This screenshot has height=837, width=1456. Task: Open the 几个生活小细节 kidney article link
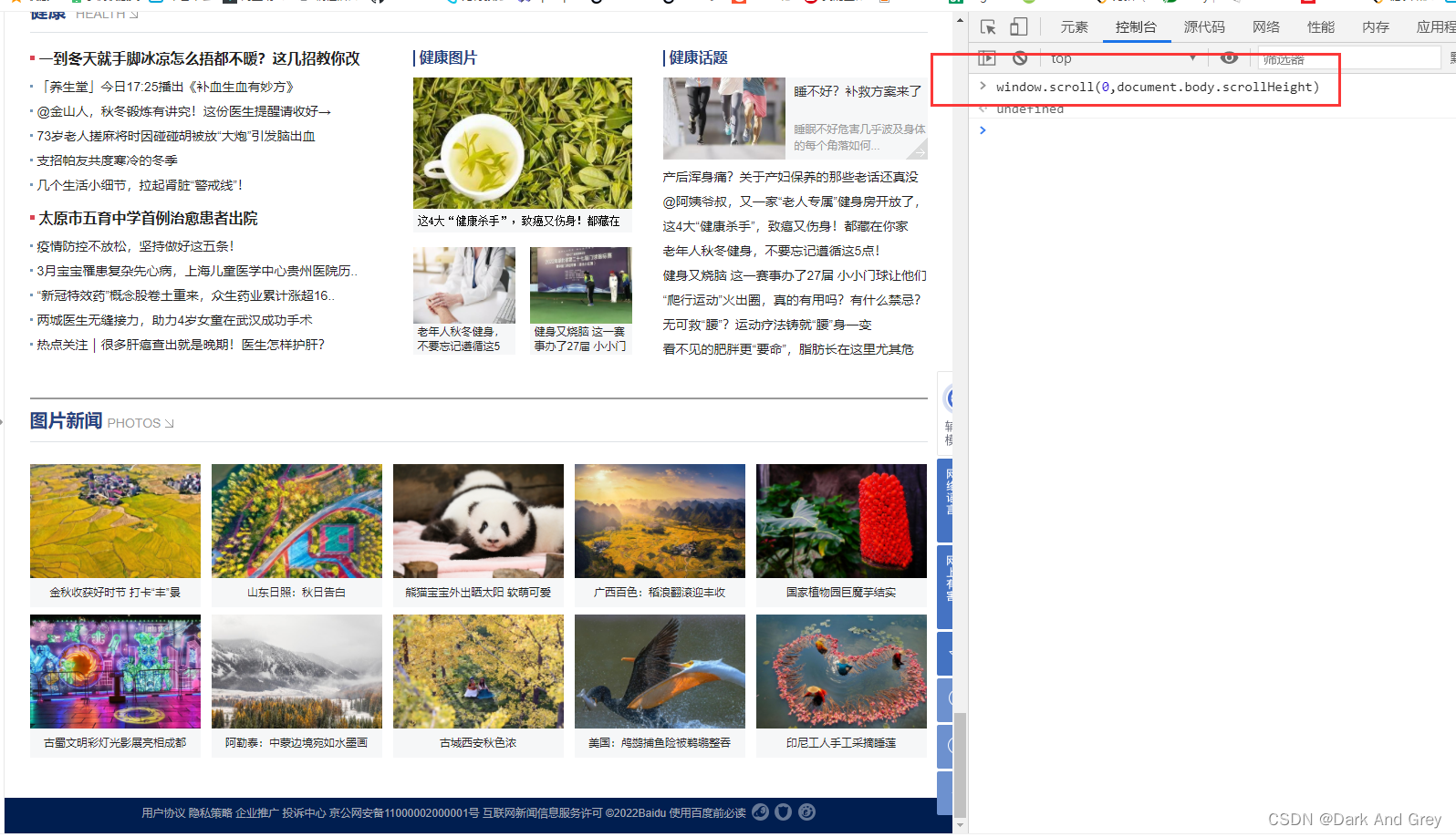coord(140,186)
